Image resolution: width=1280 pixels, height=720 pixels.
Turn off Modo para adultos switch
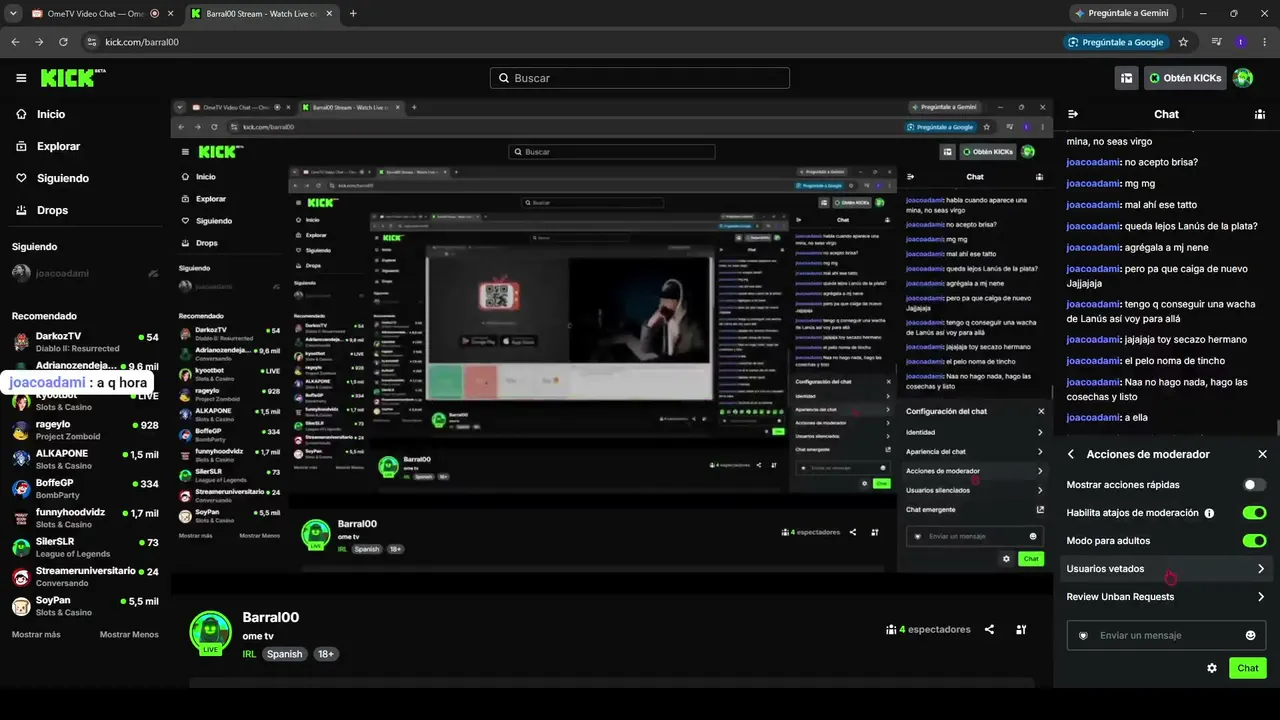click(x=1254, y=541)
